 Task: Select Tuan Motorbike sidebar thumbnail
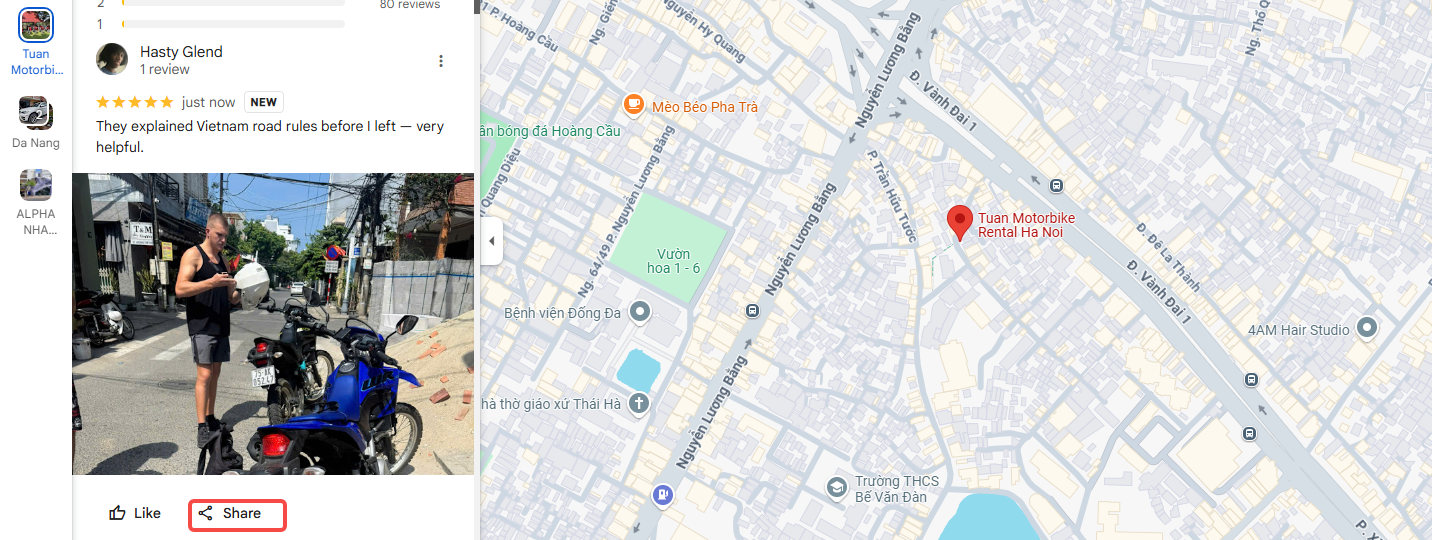click(36, 26)
